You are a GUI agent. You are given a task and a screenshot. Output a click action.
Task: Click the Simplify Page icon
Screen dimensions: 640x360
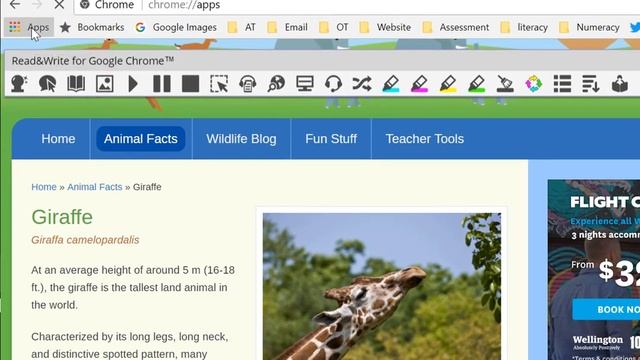tap(591, 84)
